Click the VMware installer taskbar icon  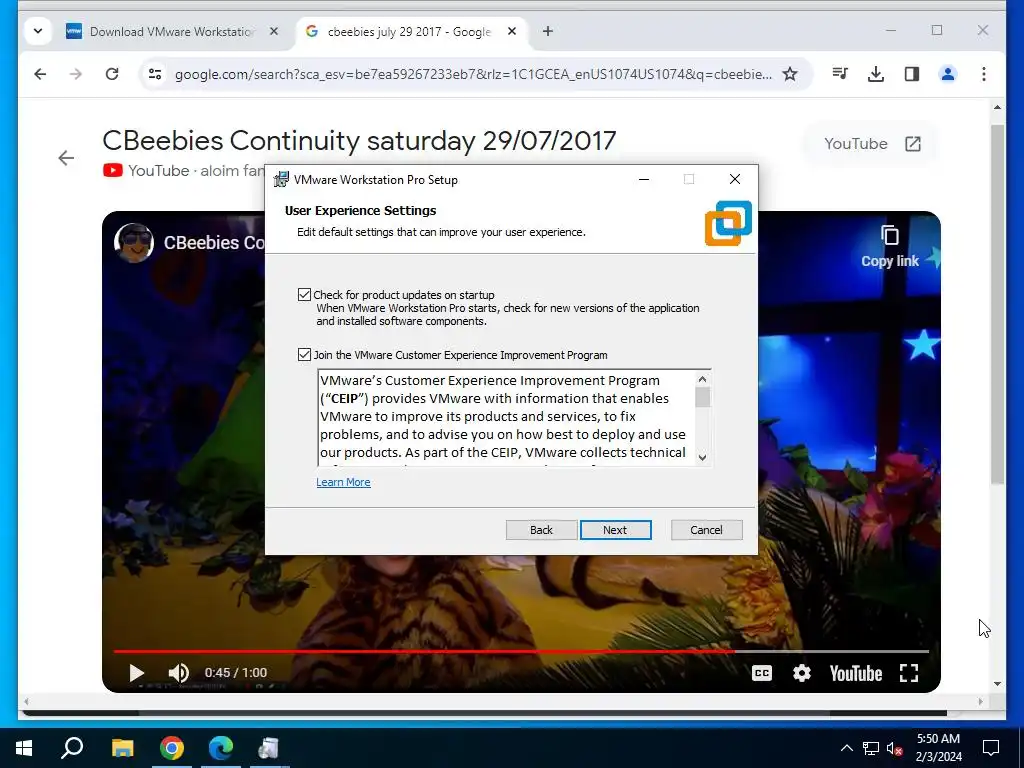269,748
